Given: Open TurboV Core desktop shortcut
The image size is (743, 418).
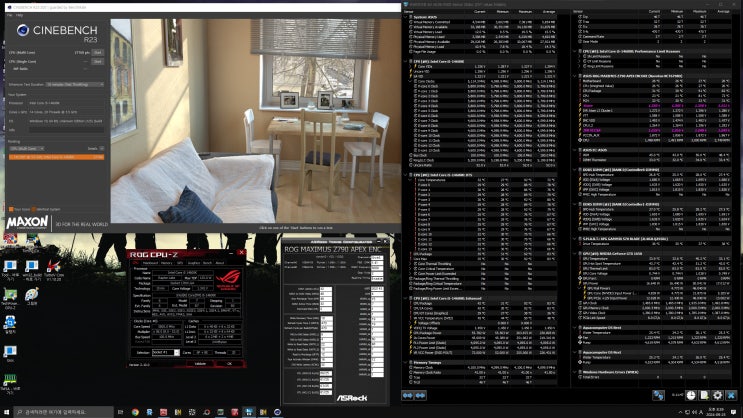Looking at the screenshot, I should tap(54, 270).
